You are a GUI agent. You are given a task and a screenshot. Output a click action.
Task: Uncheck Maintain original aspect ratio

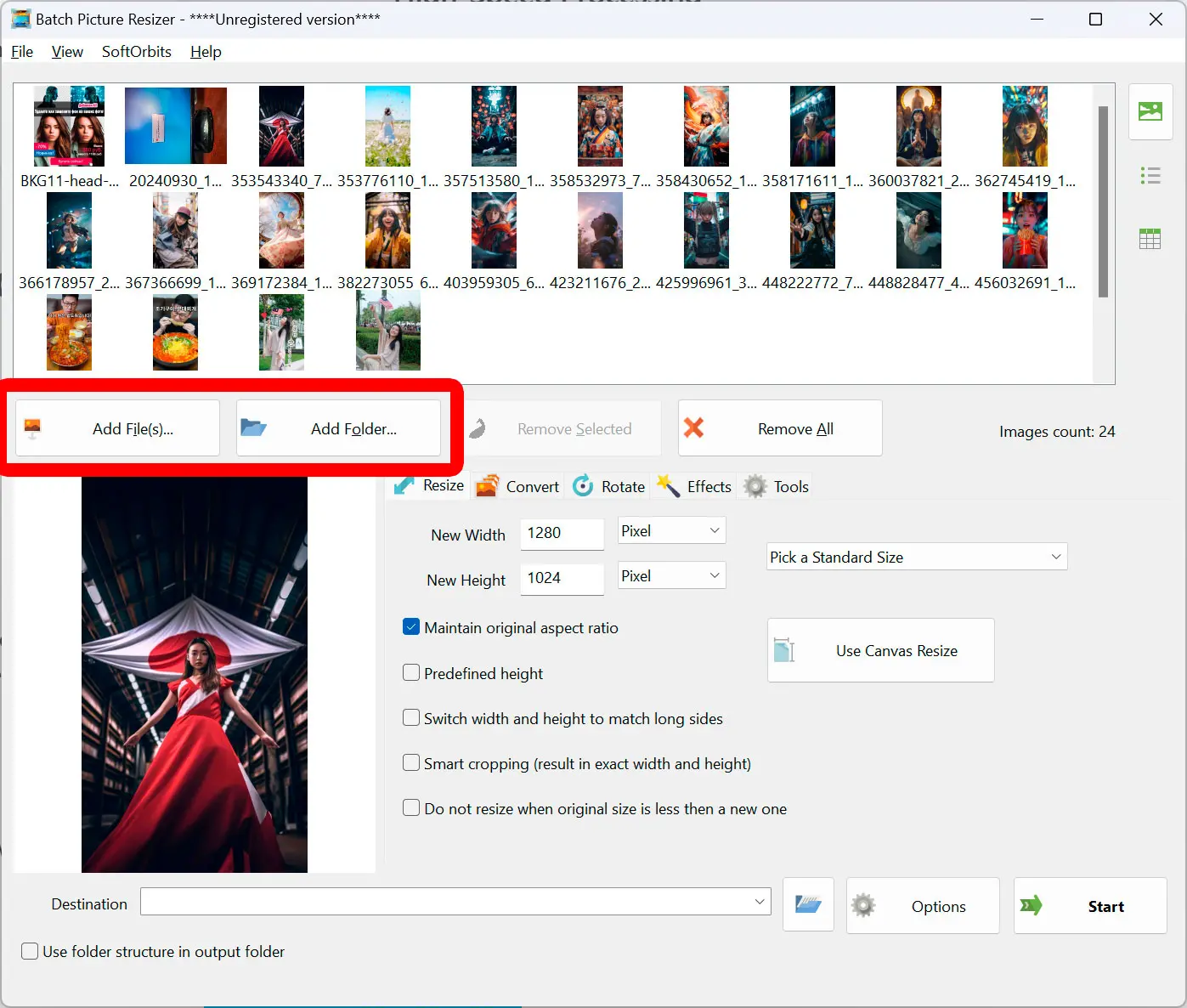411,626
